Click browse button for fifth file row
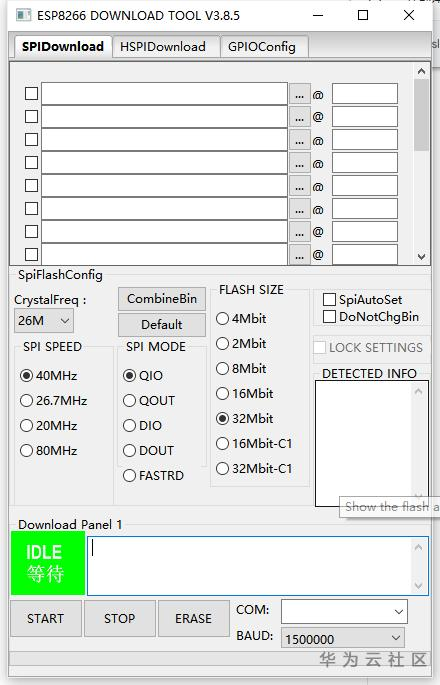The image size is (440, 685). coord(299,187)
